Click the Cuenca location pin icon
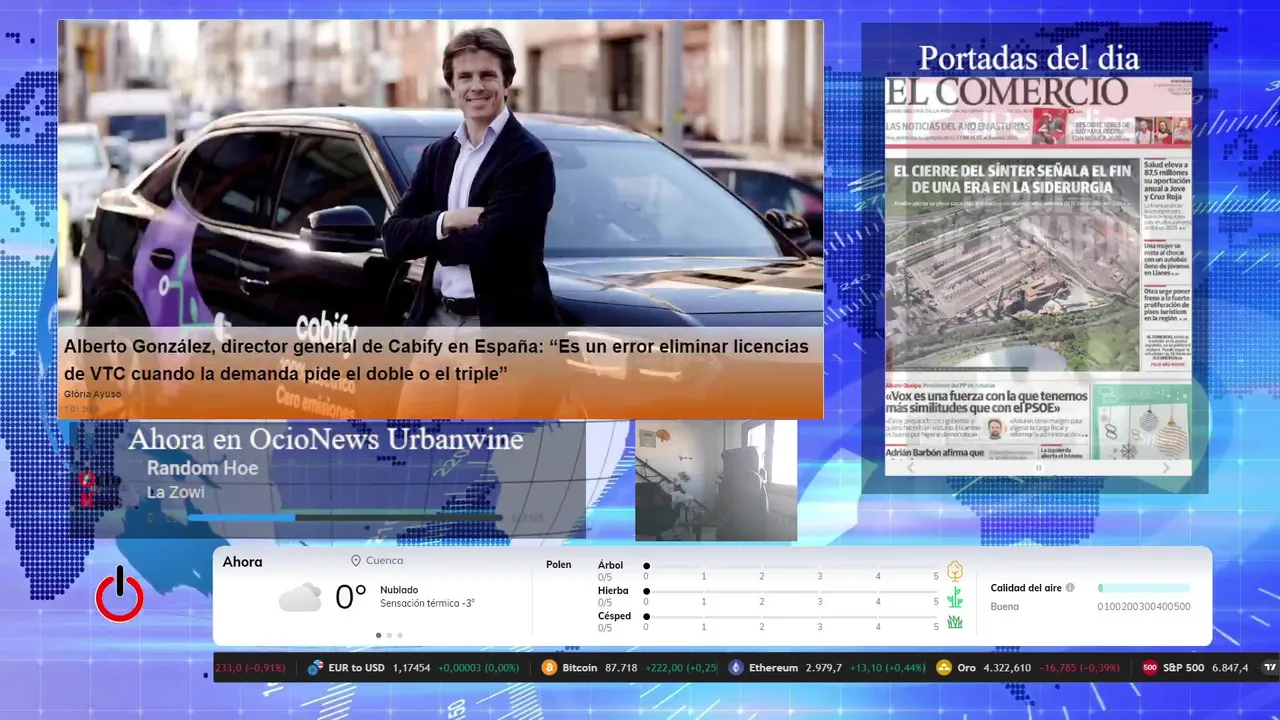Image resolution: width=1280 pixels, height=720 pixels. click(355, 561)
